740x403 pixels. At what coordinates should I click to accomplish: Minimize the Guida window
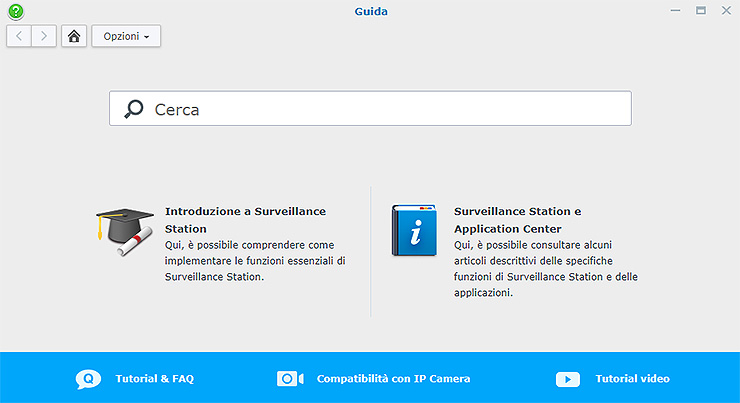676,11
